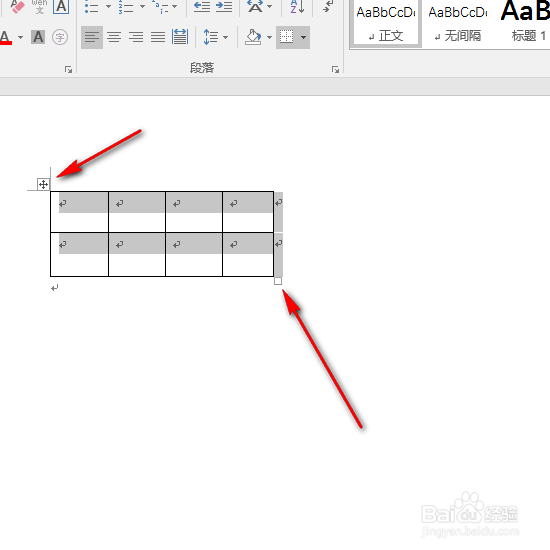This screenshot has height=550, width=550.
Task: Open the font color dropdown arrow
Action: pos(20,37)
